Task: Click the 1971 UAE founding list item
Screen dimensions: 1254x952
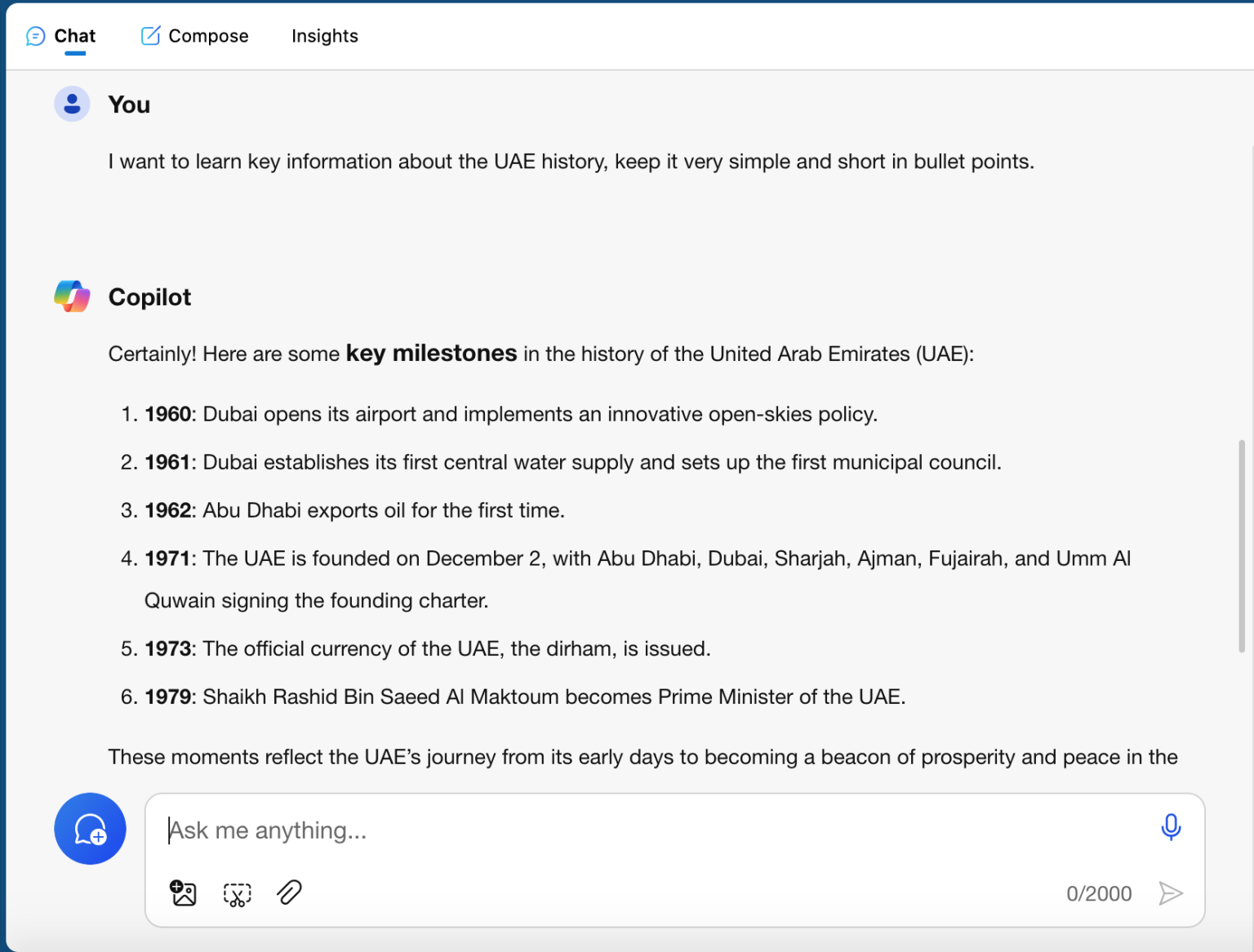Action: 637,559
